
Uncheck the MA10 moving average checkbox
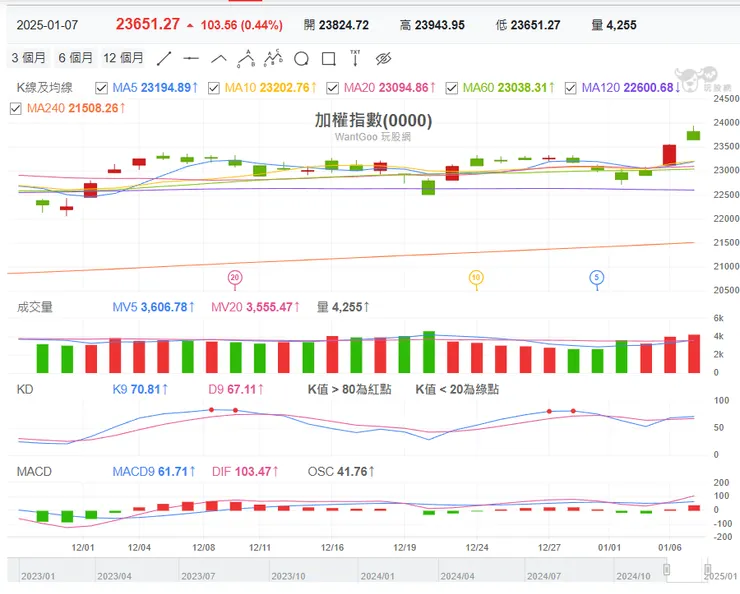click(x=214, y=88)
